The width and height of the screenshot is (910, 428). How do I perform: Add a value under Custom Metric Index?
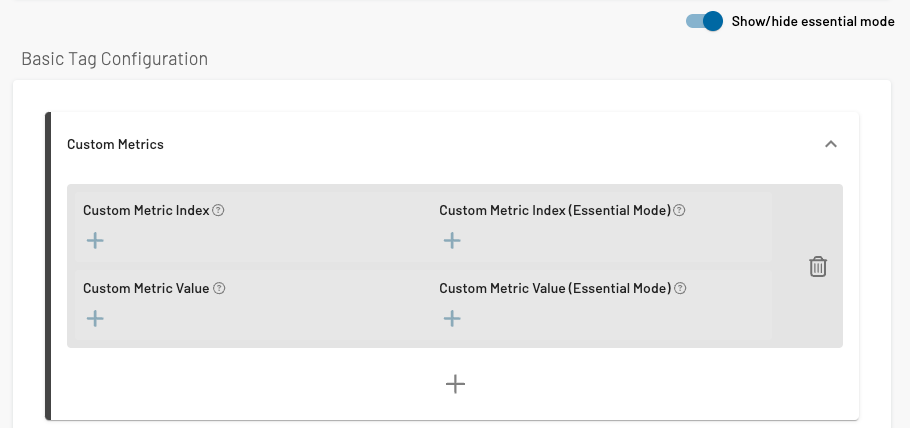click(x=95, y=240)
